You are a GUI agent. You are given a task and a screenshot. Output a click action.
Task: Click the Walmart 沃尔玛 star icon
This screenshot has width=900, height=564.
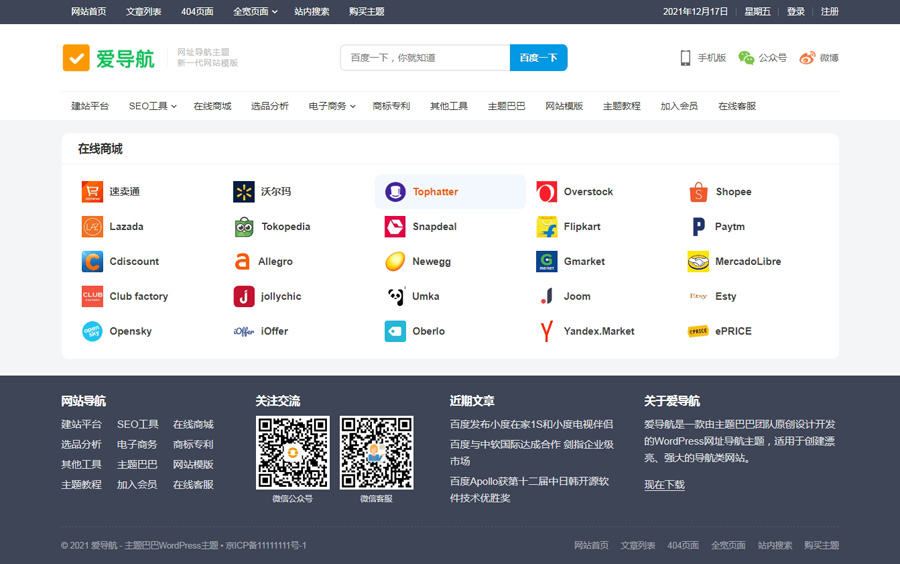tap(244, 192)
